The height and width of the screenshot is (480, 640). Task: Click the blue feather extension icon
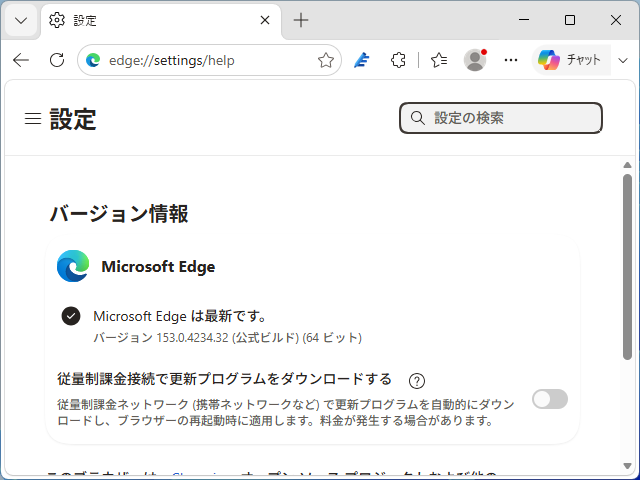[362, 60]
